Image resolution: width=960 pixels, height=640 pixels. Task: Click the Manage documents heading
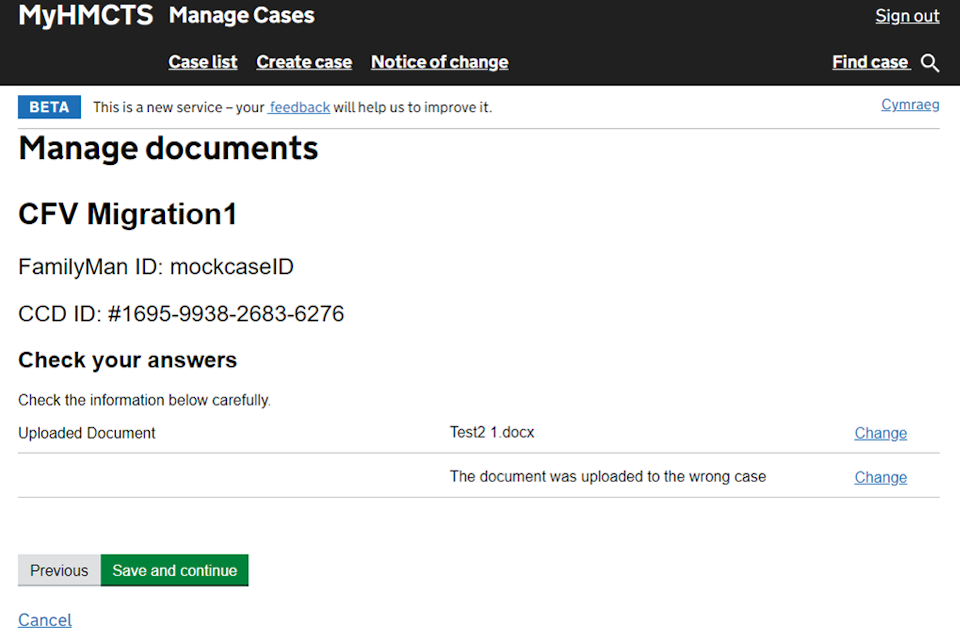tap(168, 149)
